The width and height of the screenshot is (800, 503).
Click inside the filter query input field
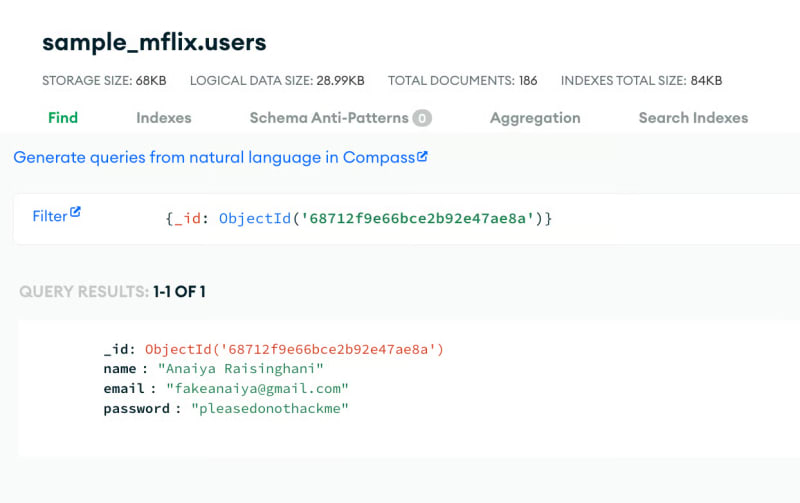click(x=450, y=218)
